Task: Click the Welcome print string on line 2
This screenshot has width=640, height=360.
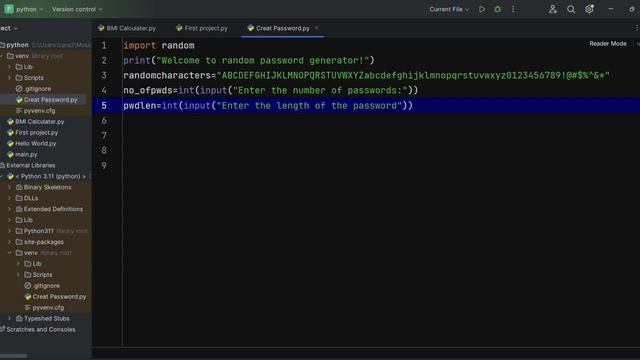Action: click(263, 60)
